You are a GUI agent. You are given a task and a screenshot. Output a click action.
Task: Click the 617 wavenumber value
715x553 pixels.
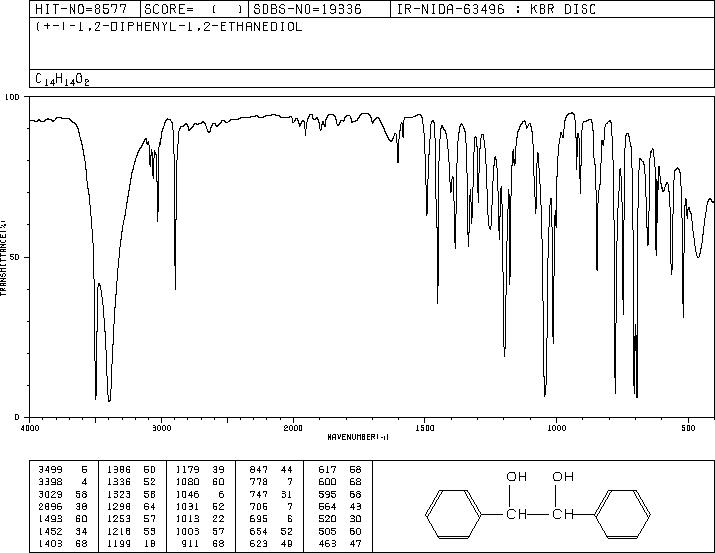pyautogui.click(x=327, y=470)
